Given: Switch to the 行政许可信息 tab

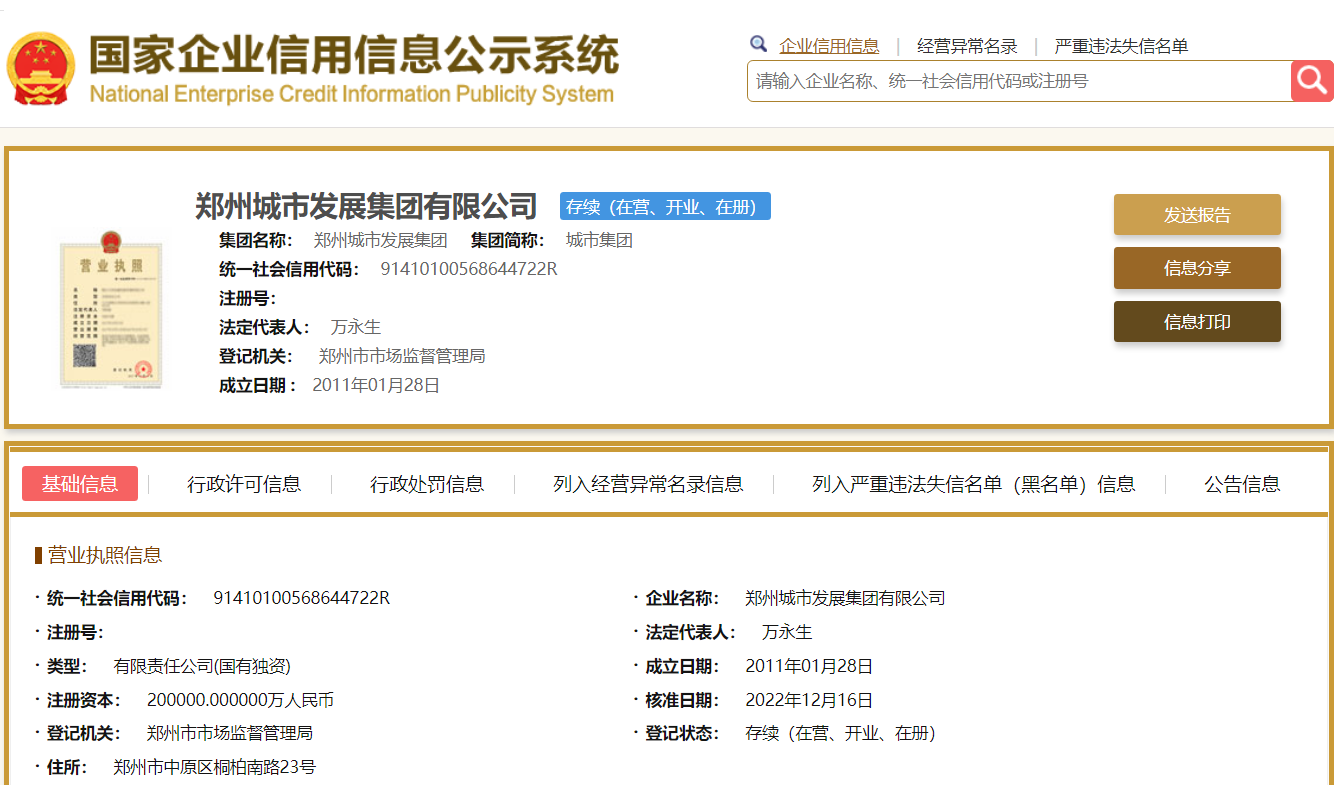Looking at the screenshot, I should pos(244,484).
